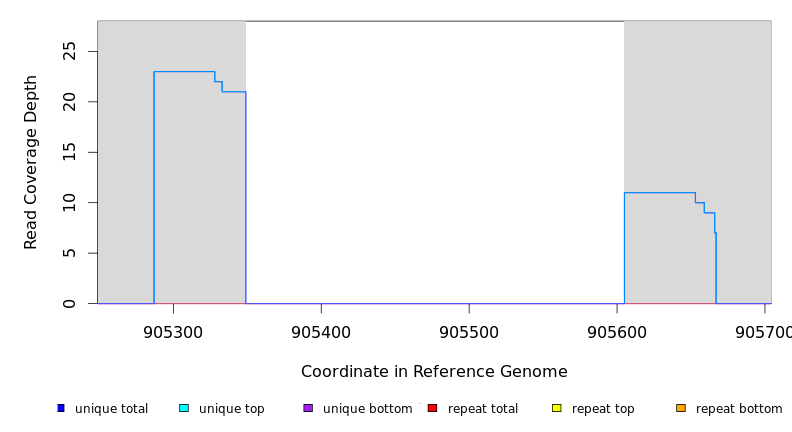Click the orange 'repeat bottom' legend swatch
The height and width of the screenshot is (432, 792).
click(681, 408)
